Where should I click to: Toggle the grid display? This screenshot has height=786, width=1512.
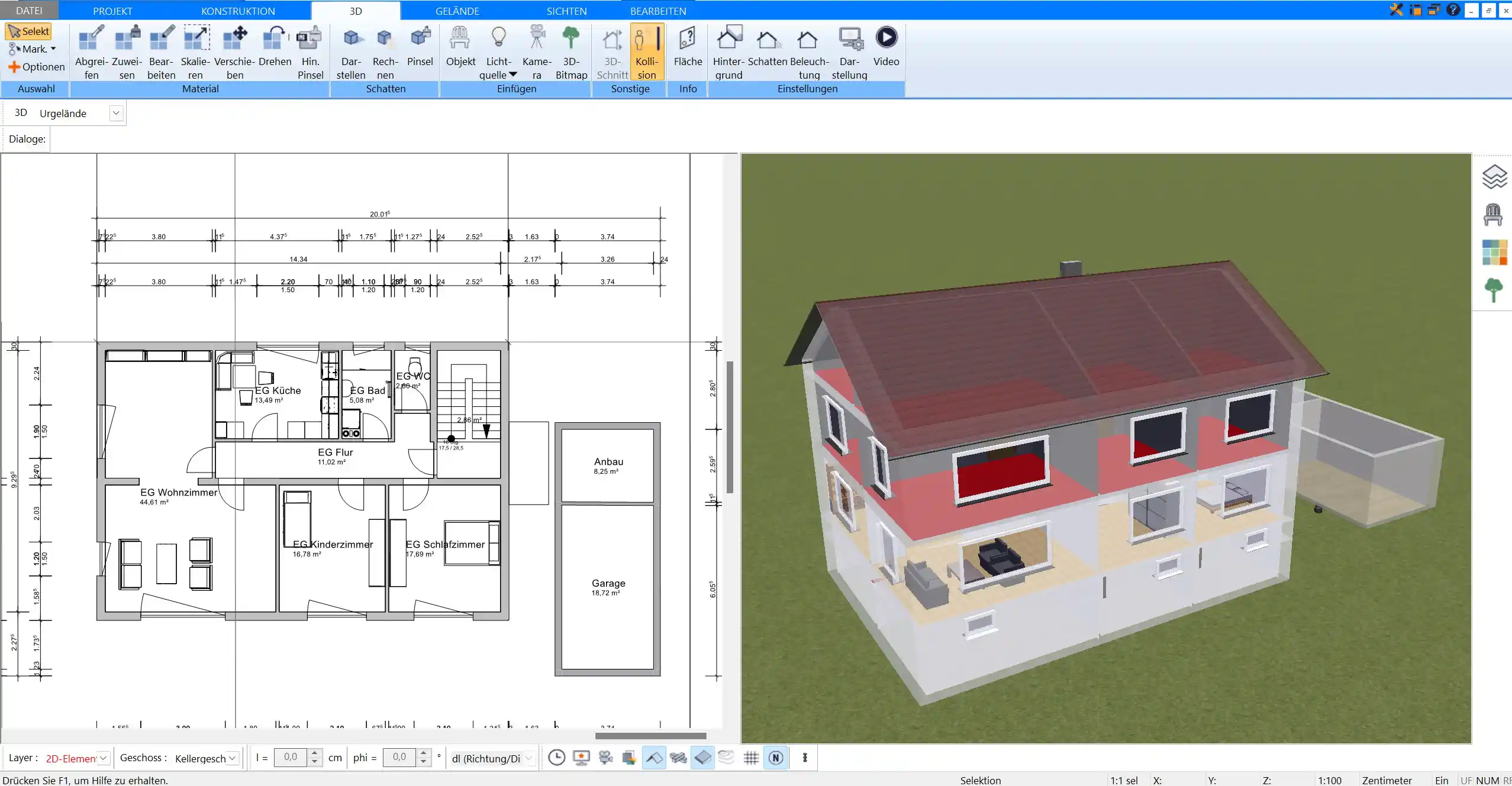coord(751,758)
